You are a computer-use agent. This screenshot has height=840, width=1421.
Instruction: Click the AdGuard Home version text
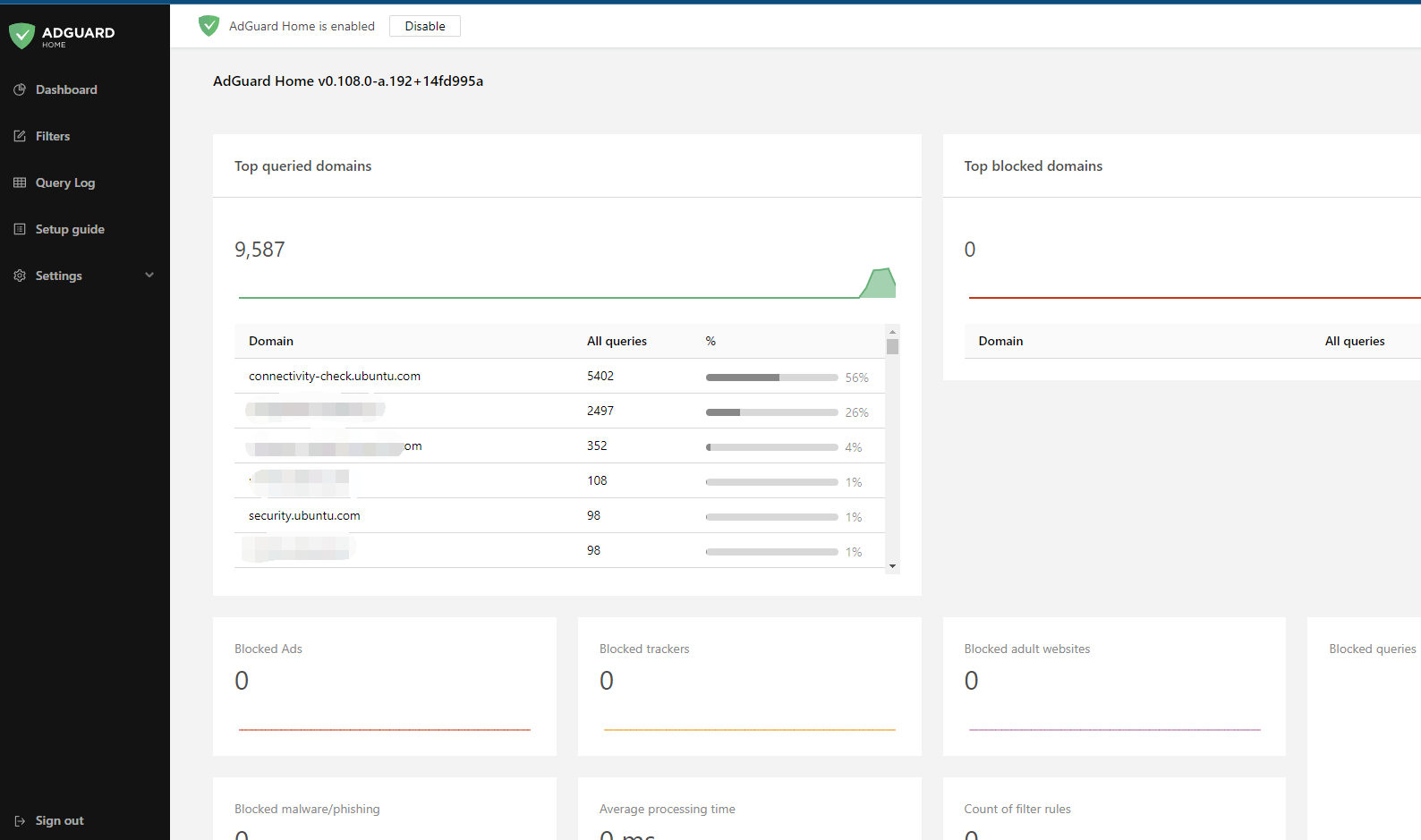click(348, 81)
